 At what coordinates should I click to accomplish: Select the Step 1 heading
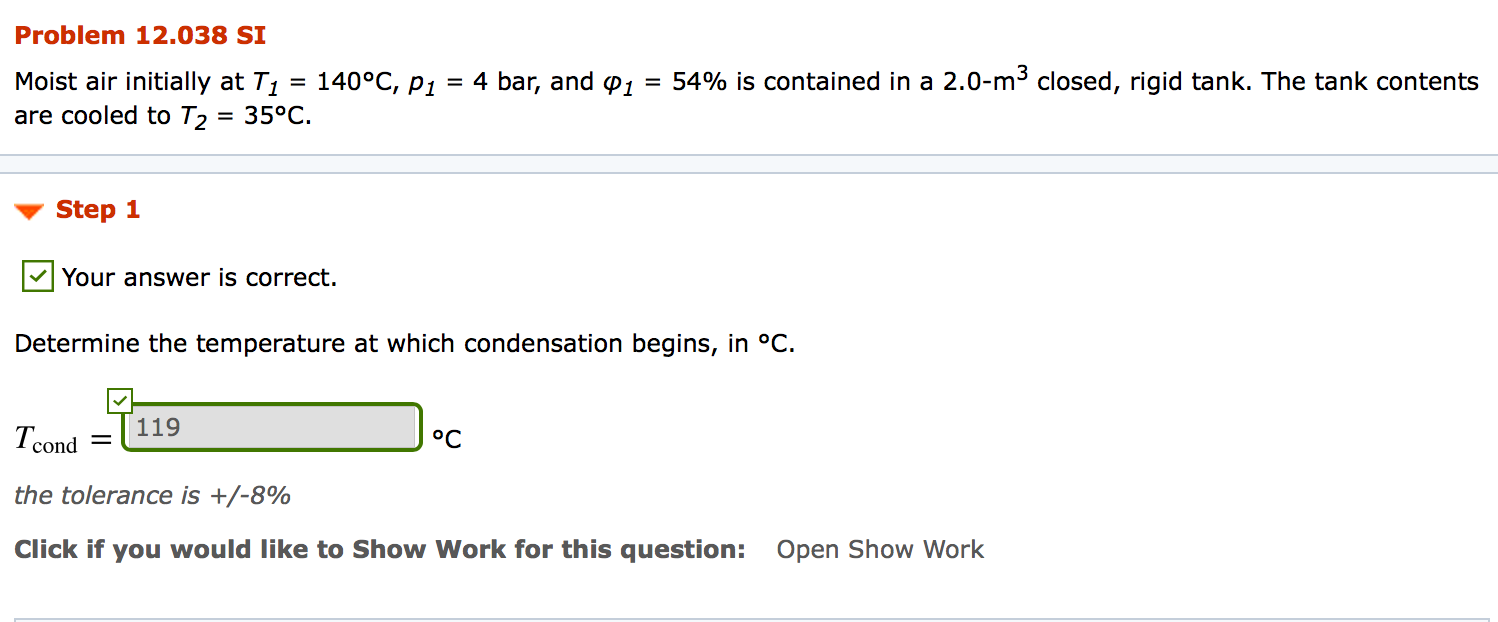click(97, 210)
